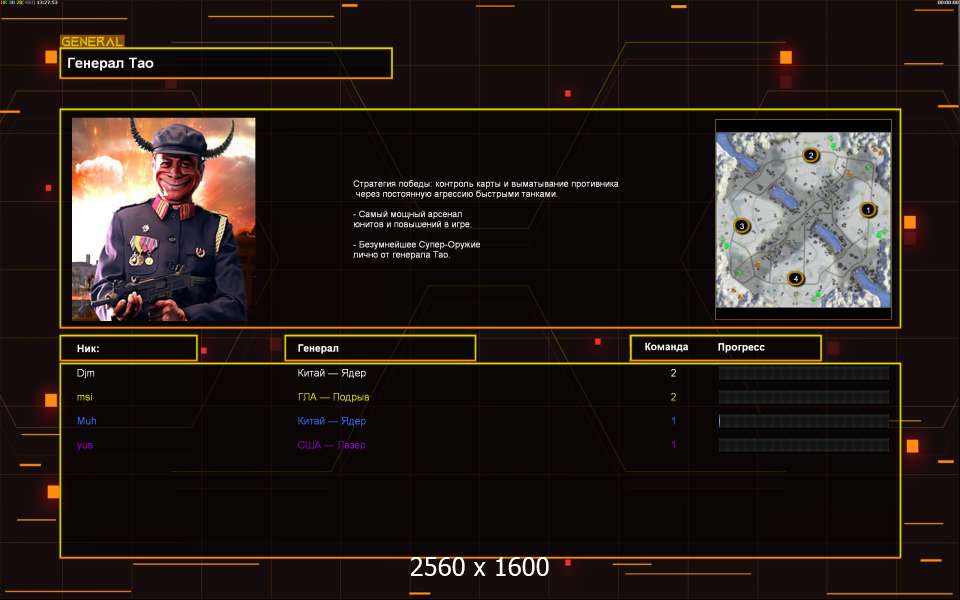Click 'ГЛА — Подрыв' general entry
960x600 pixels.
[x=333, y=397]
